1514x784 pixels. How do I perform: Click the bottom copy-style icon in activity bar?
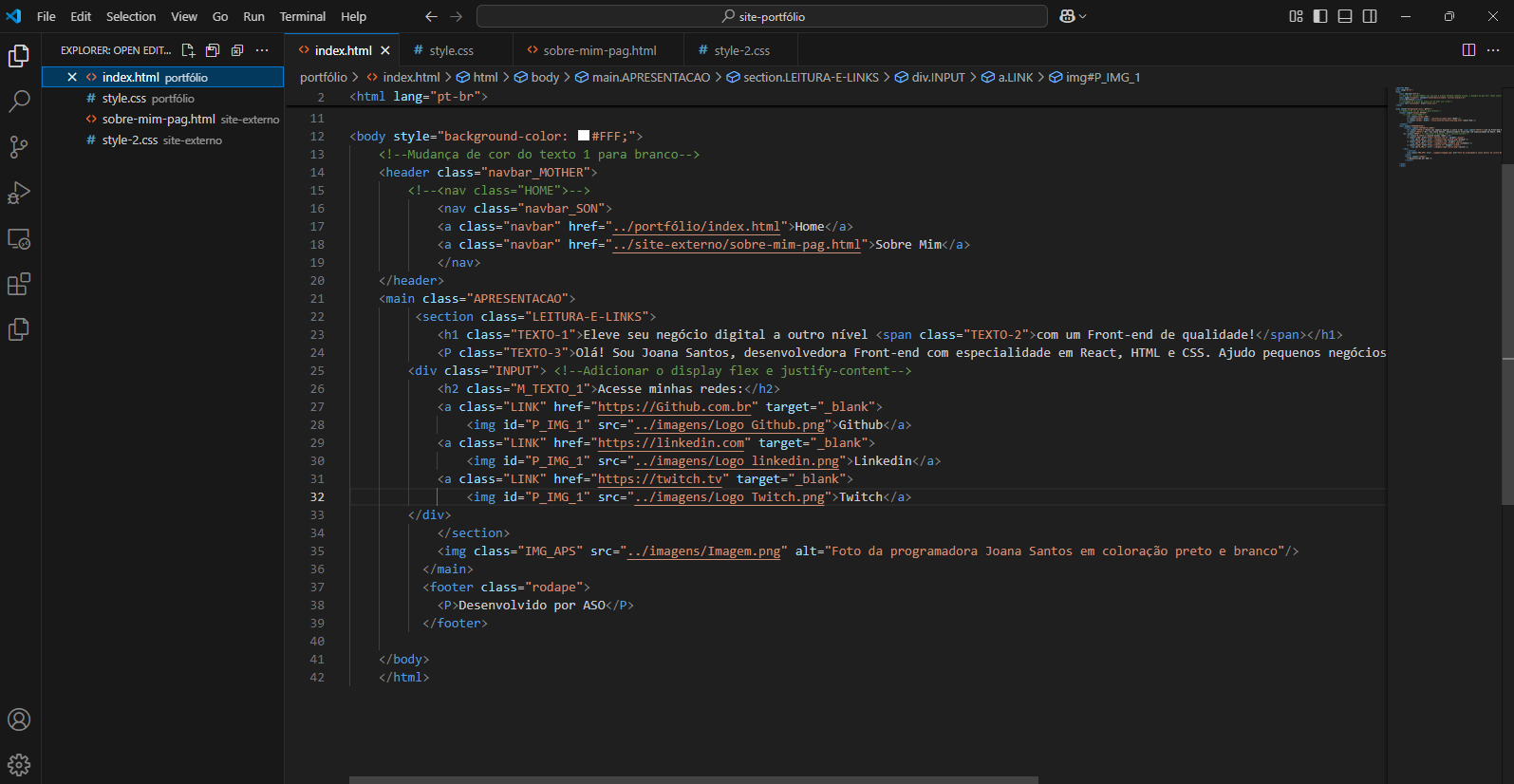tap(19, 329)
